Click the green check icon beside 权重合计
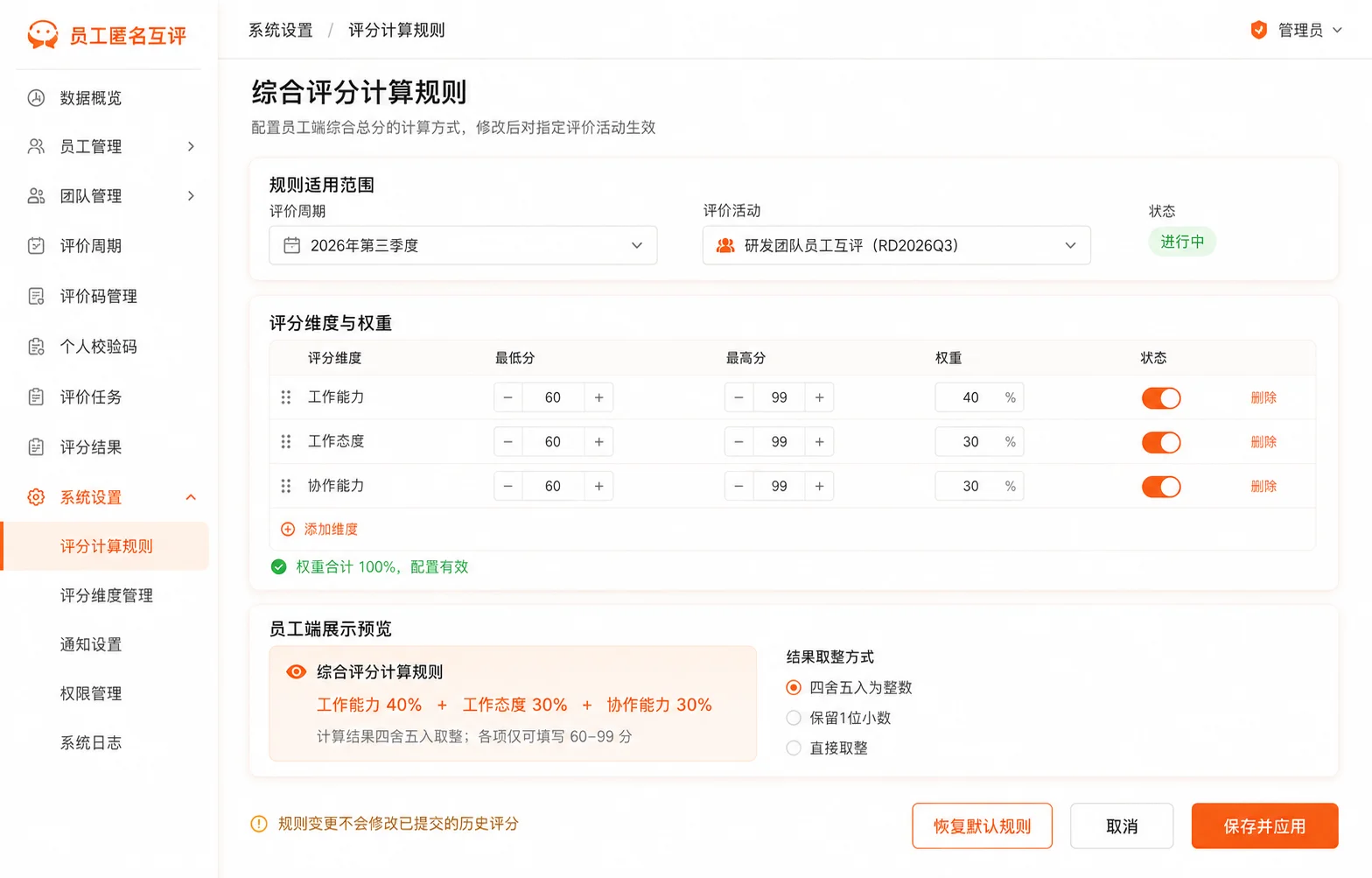Screen dimensions: 1372x878 pyautogui.click(x=278, y=567)
